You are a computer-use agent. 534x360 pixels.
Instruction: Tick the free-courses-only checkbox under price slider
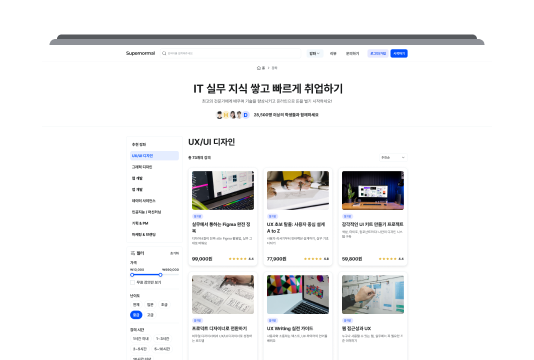pyautogui.click(x=132, y=282)
